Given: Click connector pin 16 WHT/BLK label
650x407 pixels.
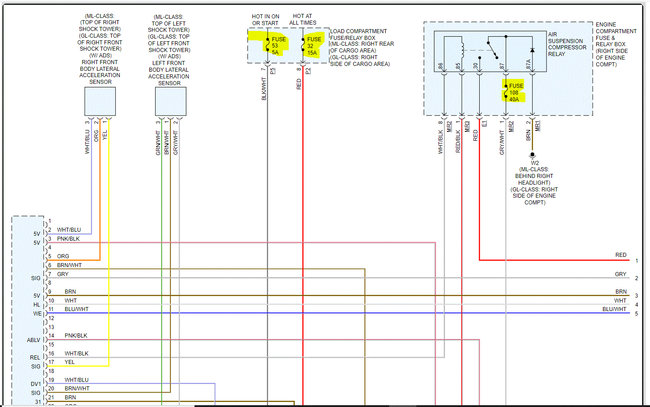Looking at the screenshot, I should pos(76,354).
